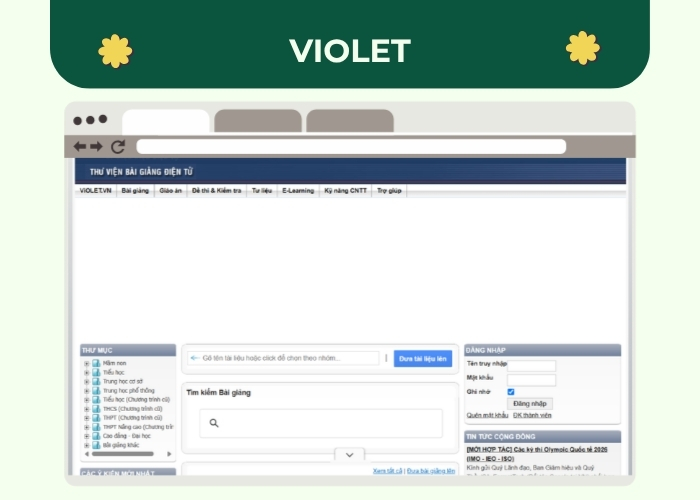Open the Xem tất cả link
700x500 pixels.
point(388,471)
